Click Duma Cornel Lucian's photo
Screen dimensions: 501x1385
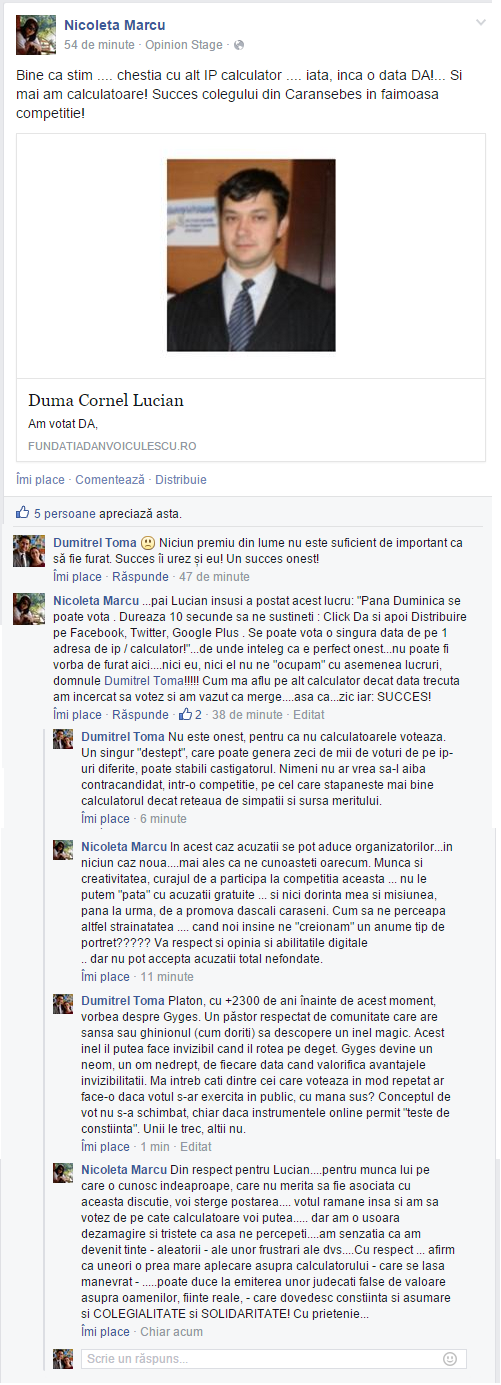click(x=251, y=254)
